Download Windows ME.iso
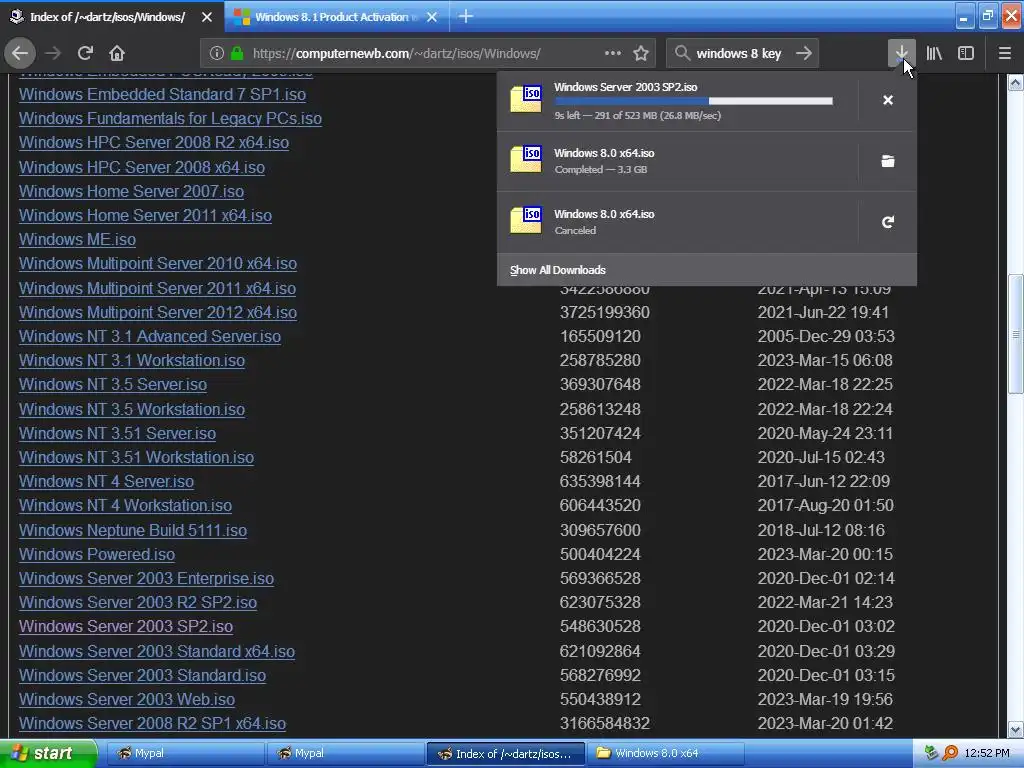1024x768 pixels. pyautogui.click(x=77, y=240)
